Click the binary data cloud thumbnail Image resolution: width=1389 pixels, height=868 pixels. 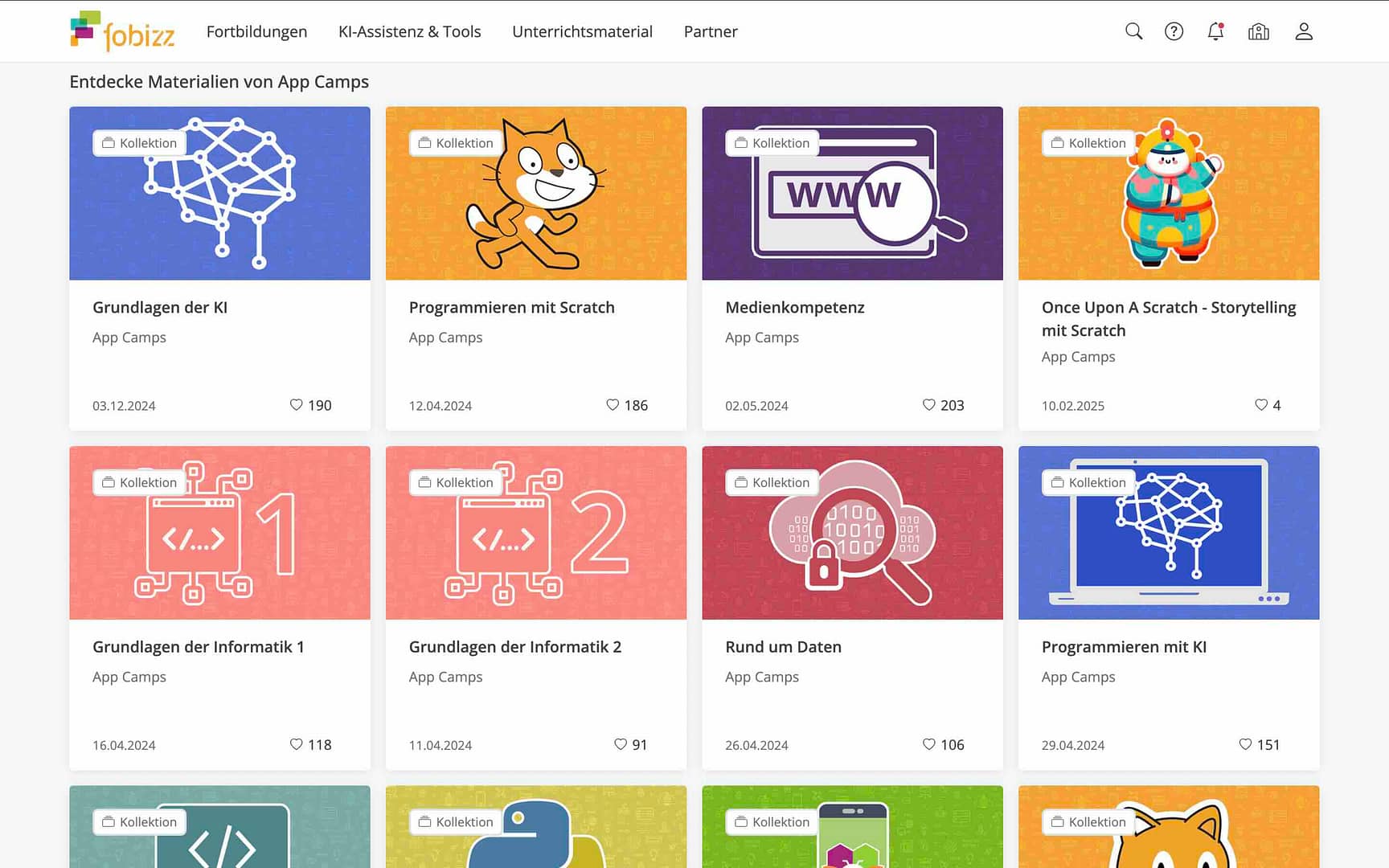(852, 533)
